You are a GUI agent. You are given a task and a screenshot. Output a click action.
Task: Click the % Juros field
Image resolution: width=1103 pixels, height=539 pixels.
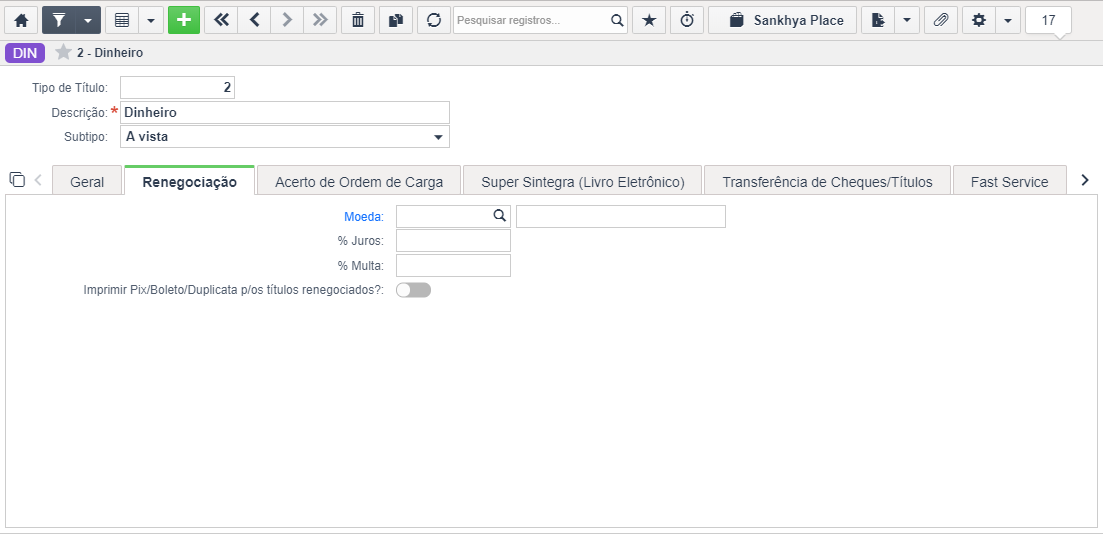[x=454, y=241]
